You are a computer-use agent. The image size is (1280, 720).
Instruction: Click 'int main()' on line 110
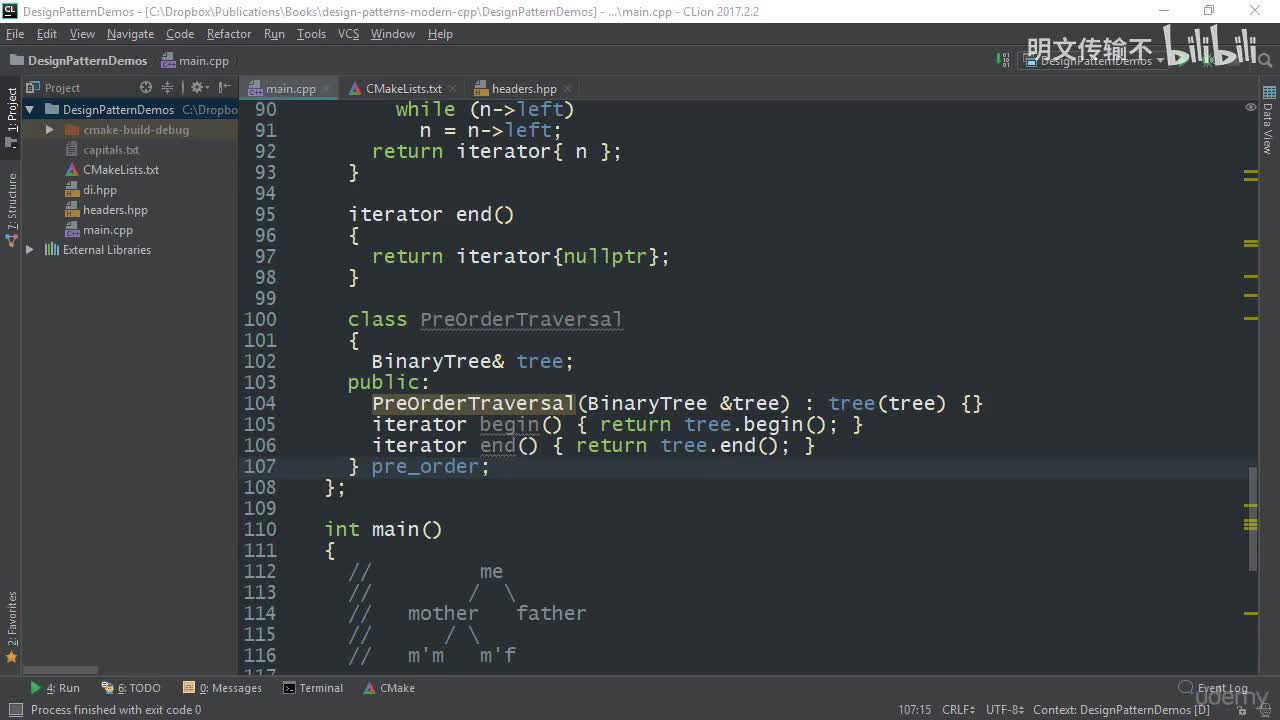click(x=383, y=530)
